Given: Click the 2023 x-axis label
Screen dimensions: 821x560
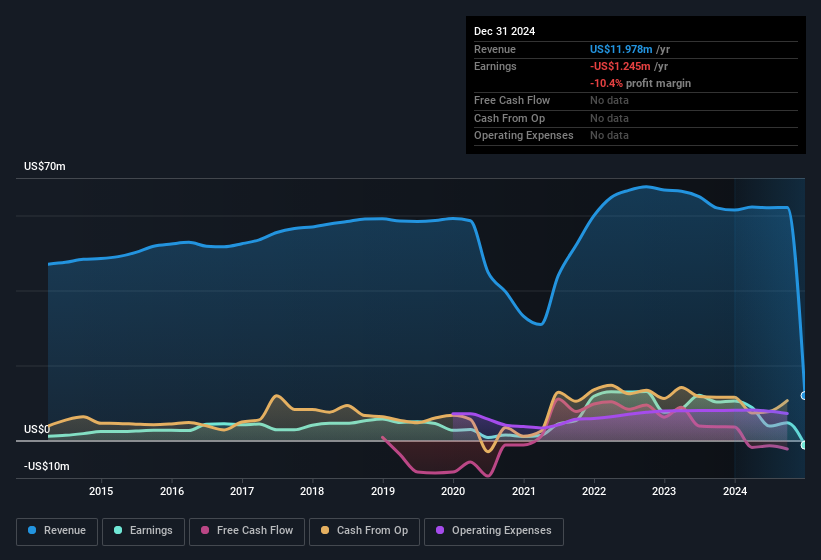Looking at the screenshot, I should tap(664, 491).
